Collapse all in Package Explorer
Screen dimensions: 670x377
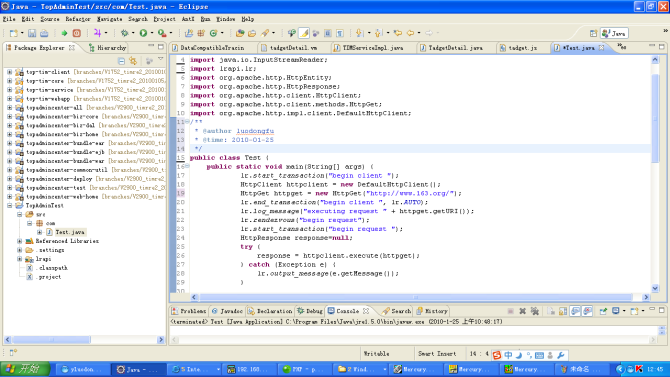[121, 61]
